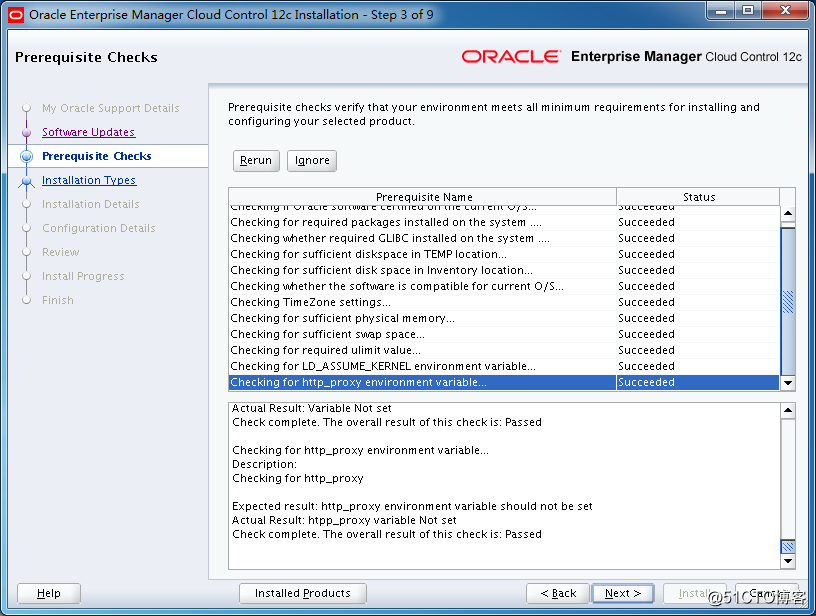
Task: Click the Software Updates step bullet icon
Action: pyautogui.click(x=27, y=132)
